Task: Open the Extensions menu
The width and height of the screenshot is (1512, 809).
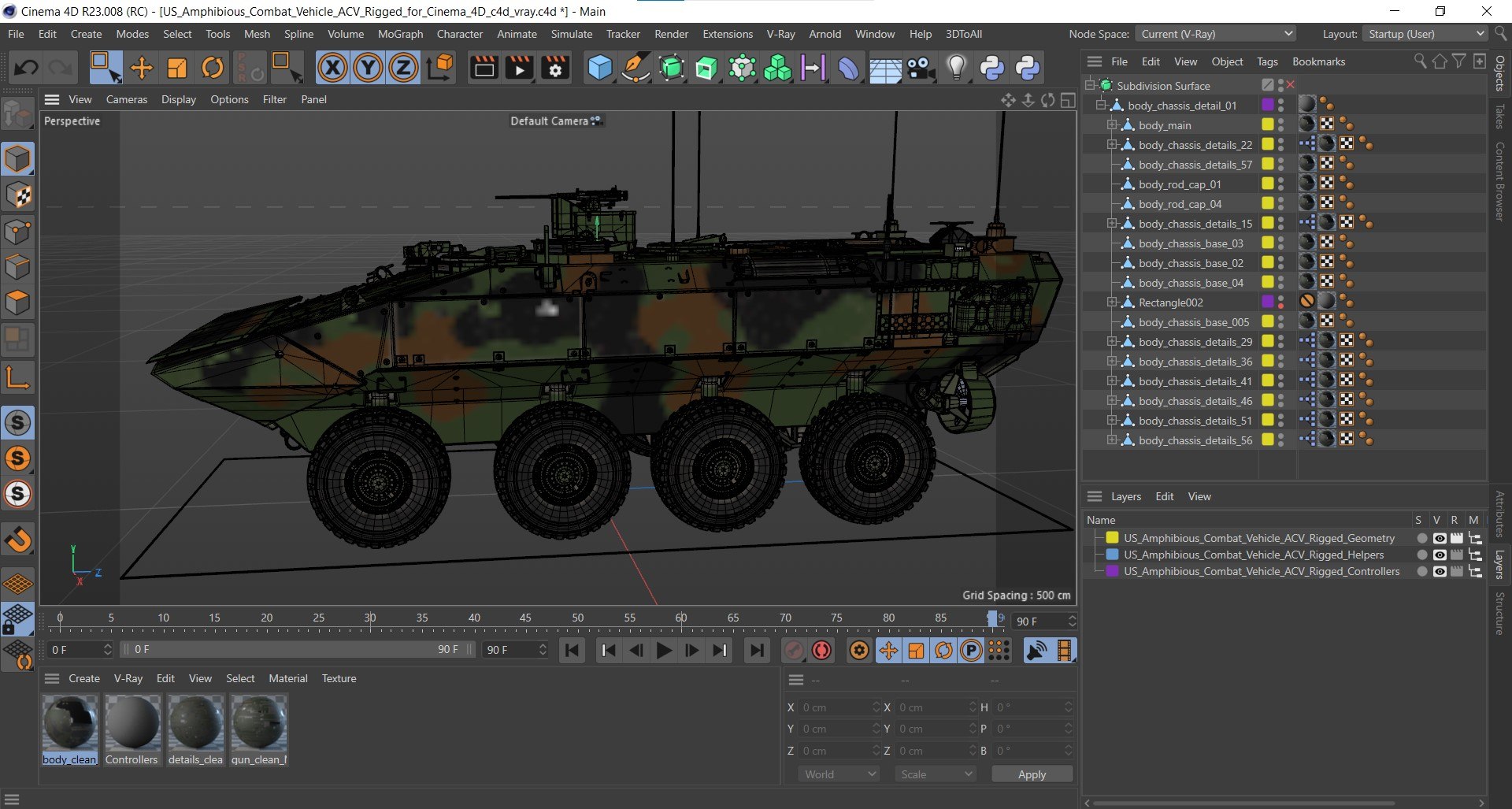Action: [728, 34]
